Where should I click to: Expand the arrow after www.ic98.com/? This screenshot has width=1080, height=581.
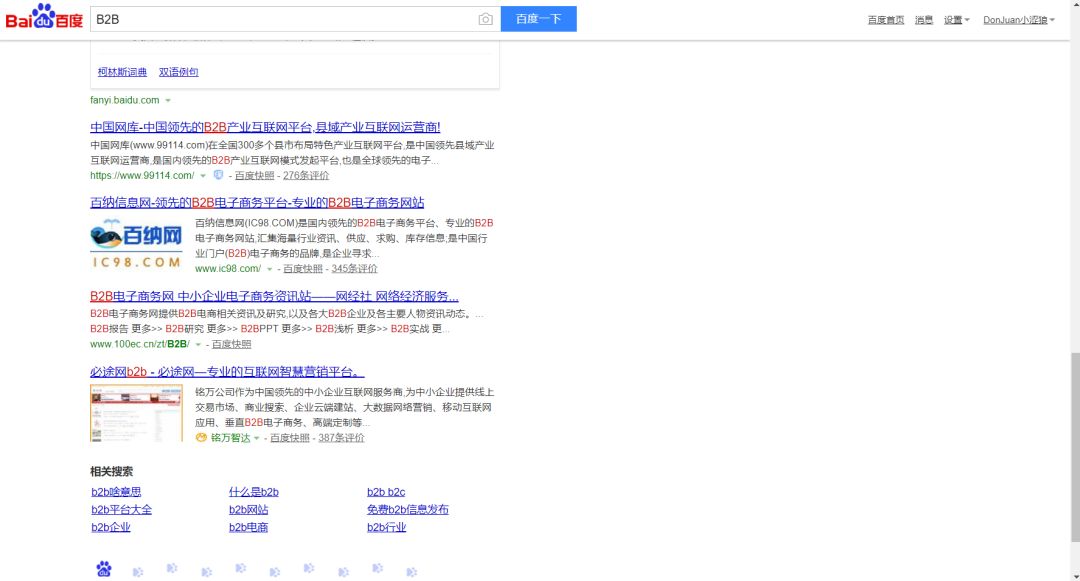tap(269, 269)
